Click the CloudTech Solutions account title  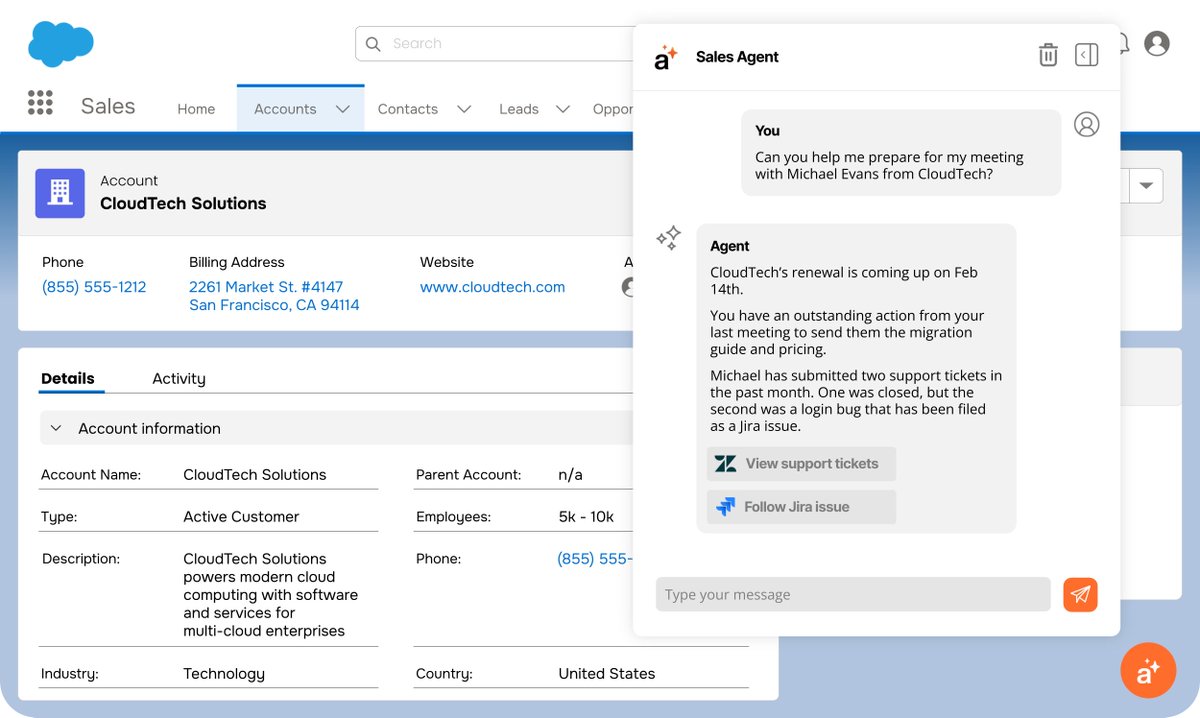[183, 203]
